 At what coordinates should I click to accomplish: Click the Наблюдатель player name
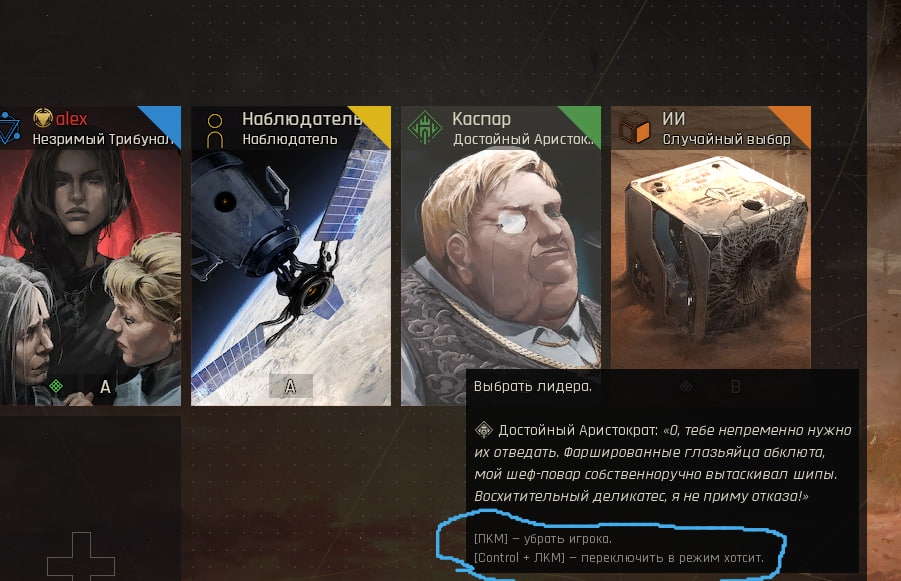[302, 118]
